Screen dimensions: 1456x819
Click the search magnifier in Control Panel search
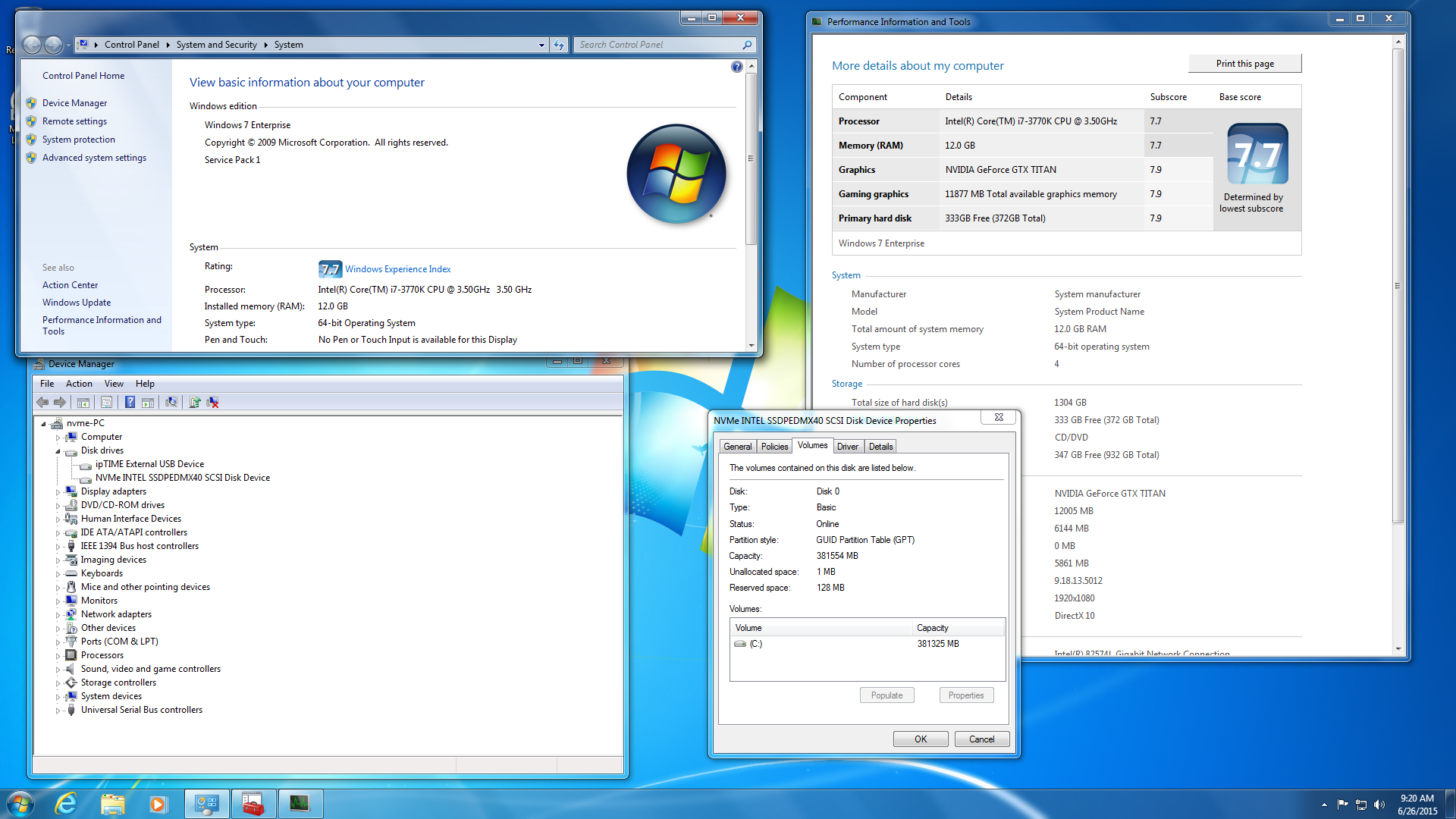pyautogui.click(x=747, y=45)
